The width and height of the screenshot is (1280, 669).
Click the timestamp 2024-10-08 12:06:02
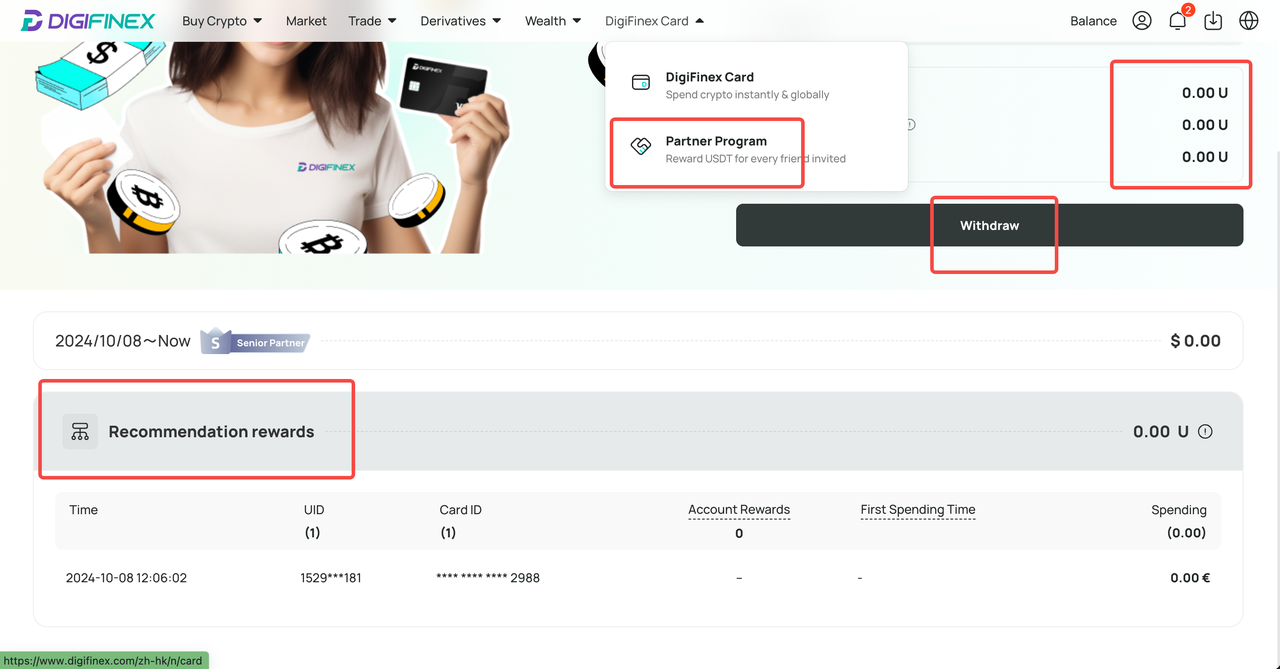tap(126, 578)
